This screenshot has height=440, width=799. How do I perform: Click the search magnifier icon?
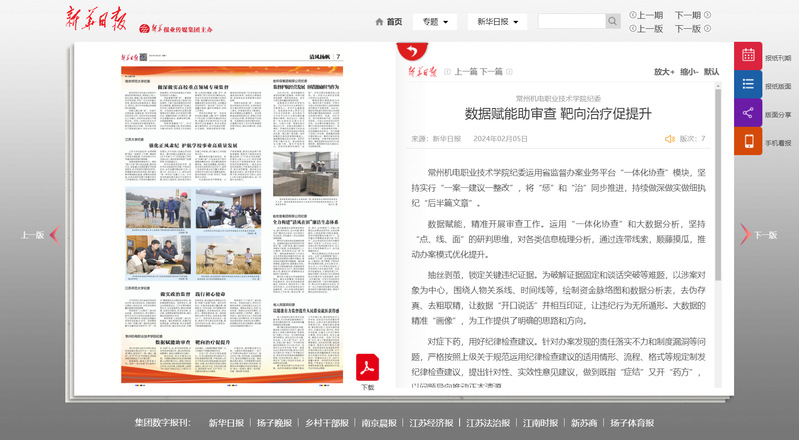[x=612, y=21]
